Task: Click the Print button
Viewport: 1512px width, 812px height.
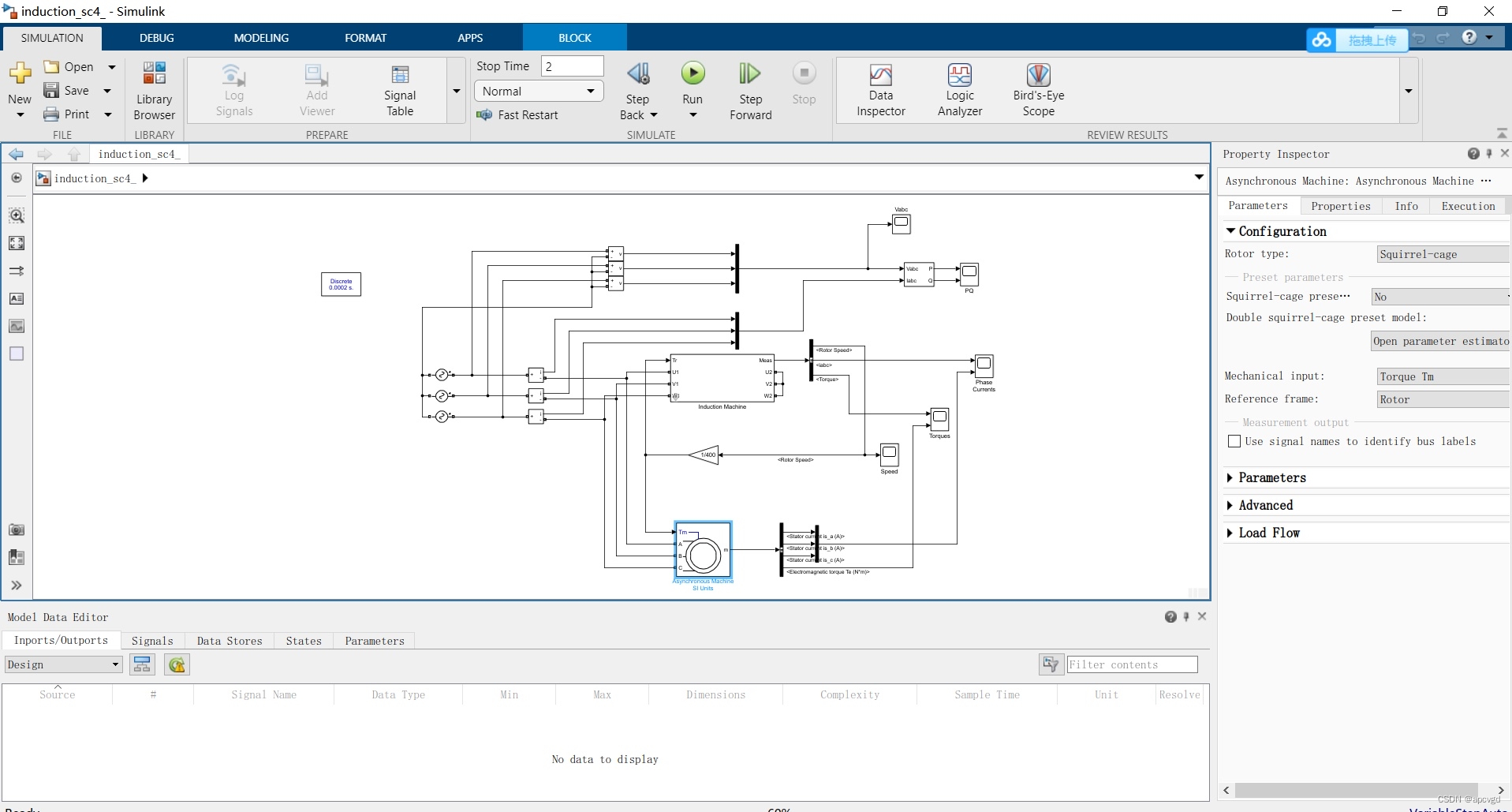Action: coord(66,114)
